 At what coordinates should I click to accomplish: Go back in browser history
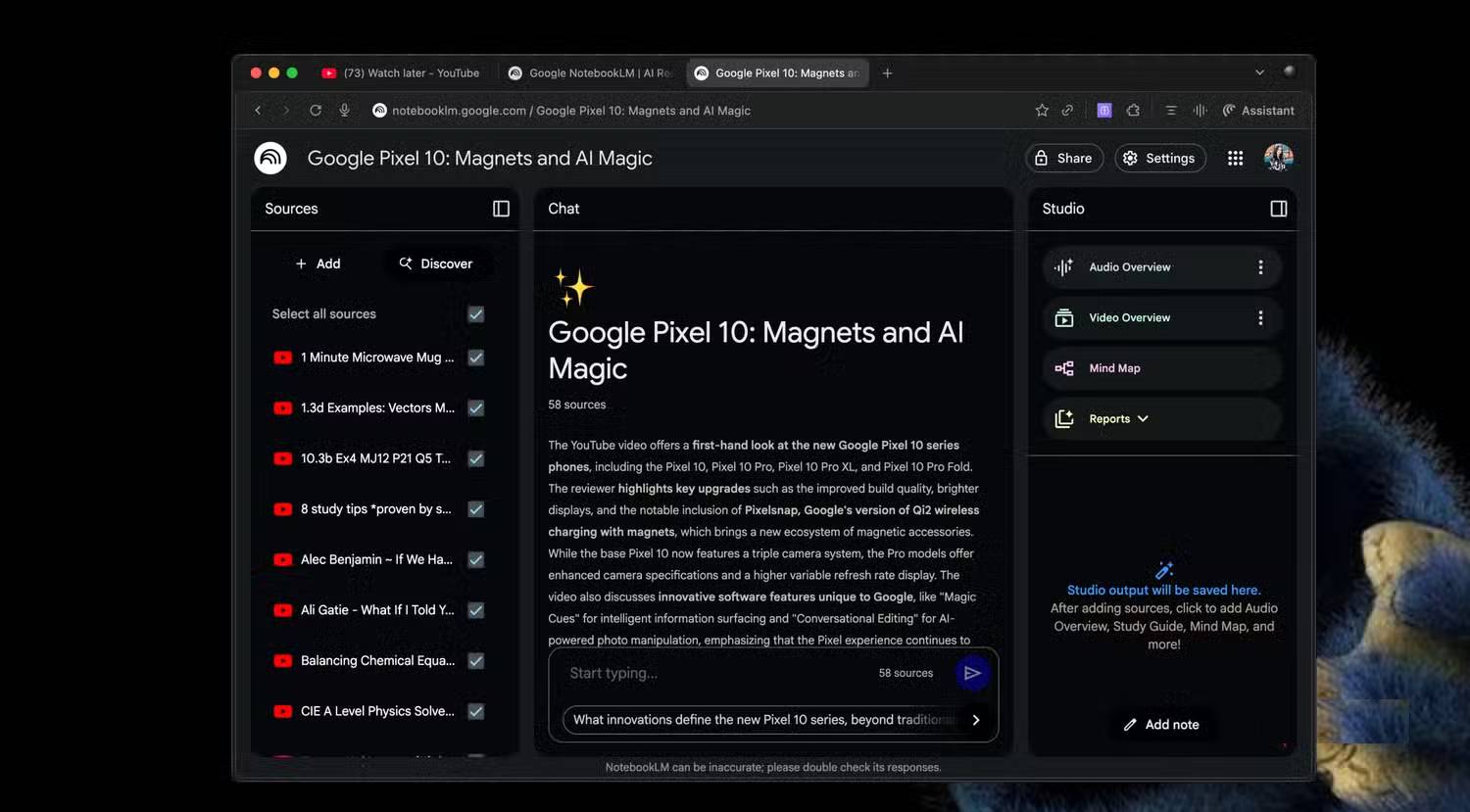coord(258,111)
